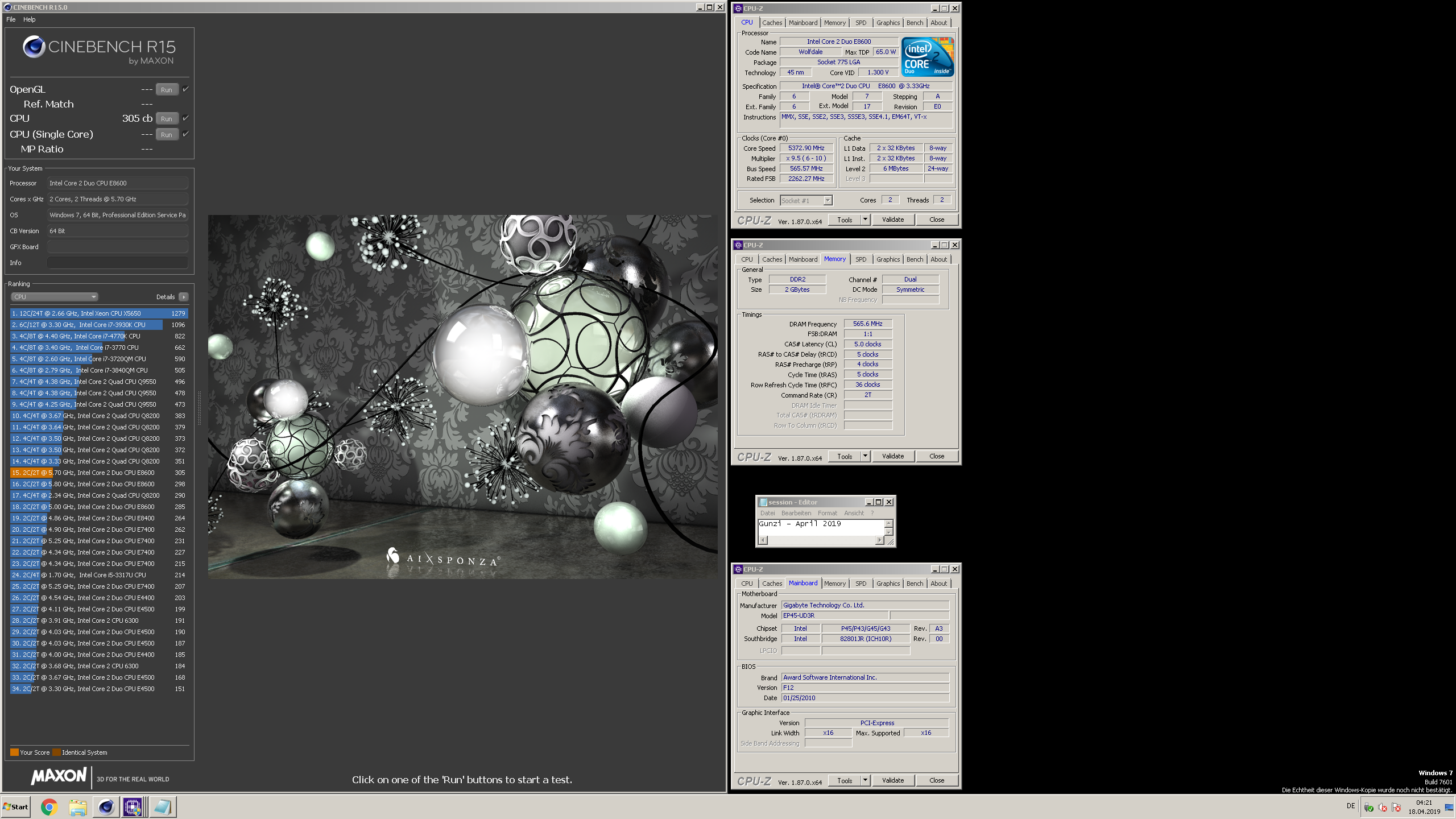
Task: Open Google Chrome from the taskbar
Action: click(x=49, y=806)
